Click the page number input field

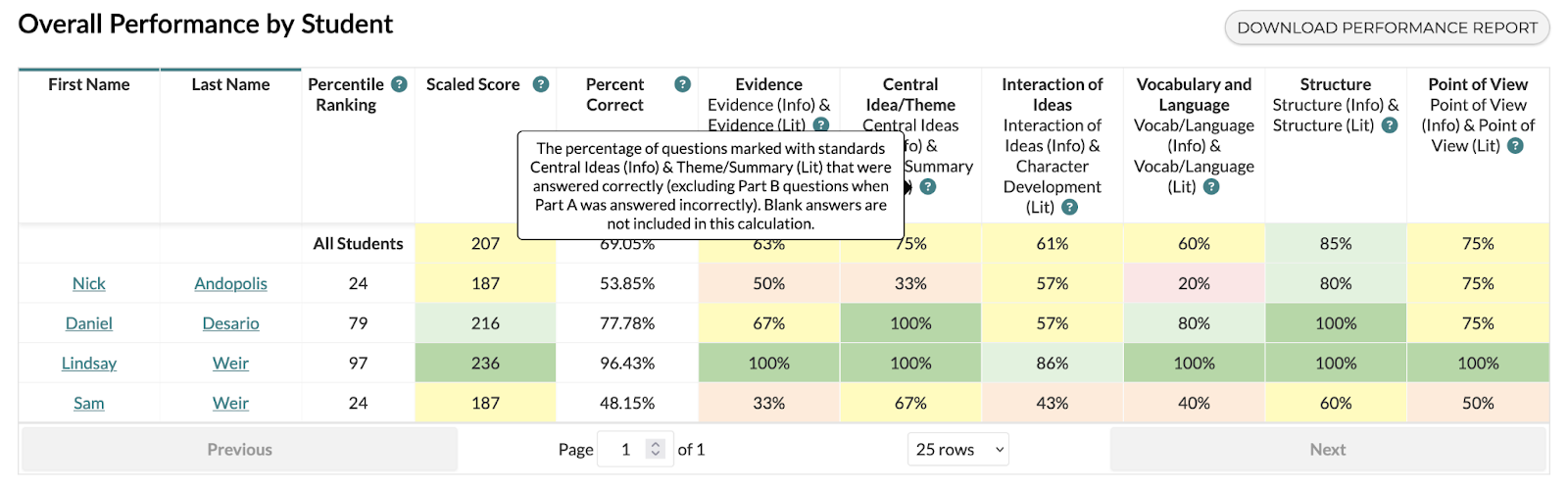point(624,450)
